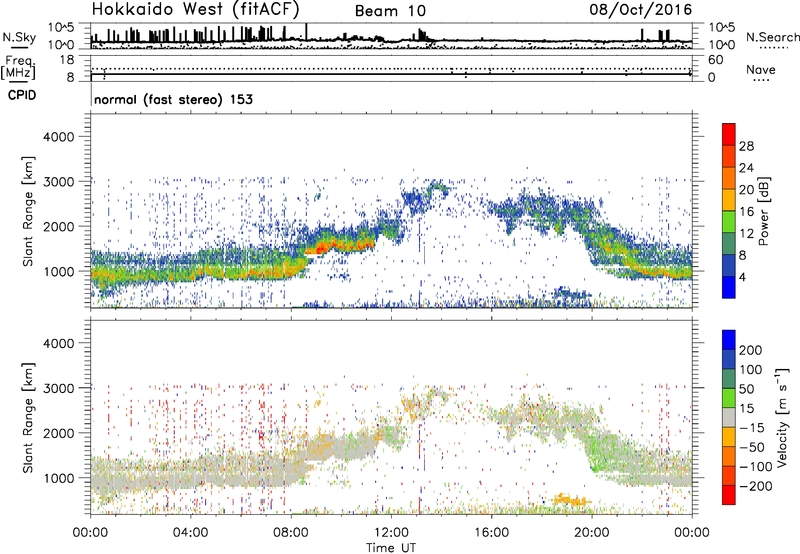
Task: Click the 'N.Sky' legend label
Action: [x=19, y=37]
